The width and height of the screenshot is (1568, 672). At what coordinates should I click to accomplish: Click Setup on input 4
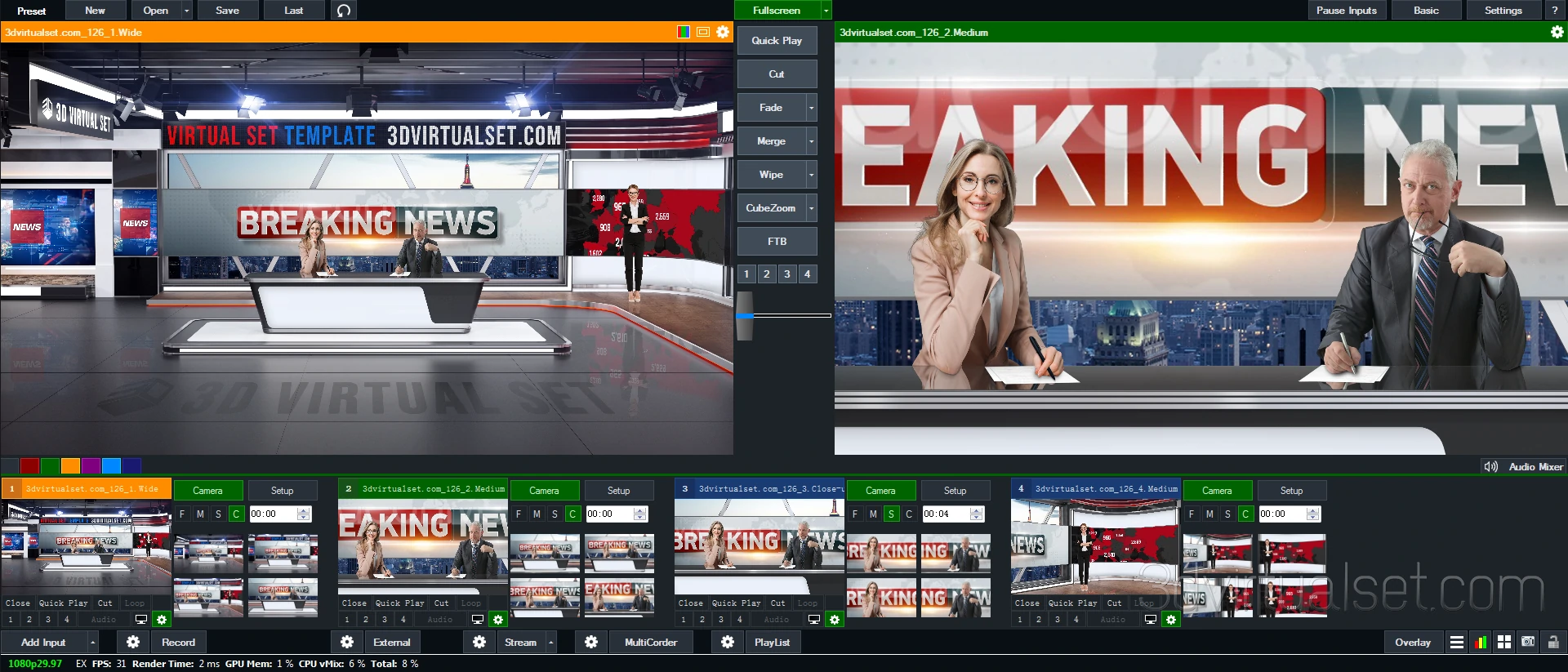pyautogui.click(x=1291, y=491)
